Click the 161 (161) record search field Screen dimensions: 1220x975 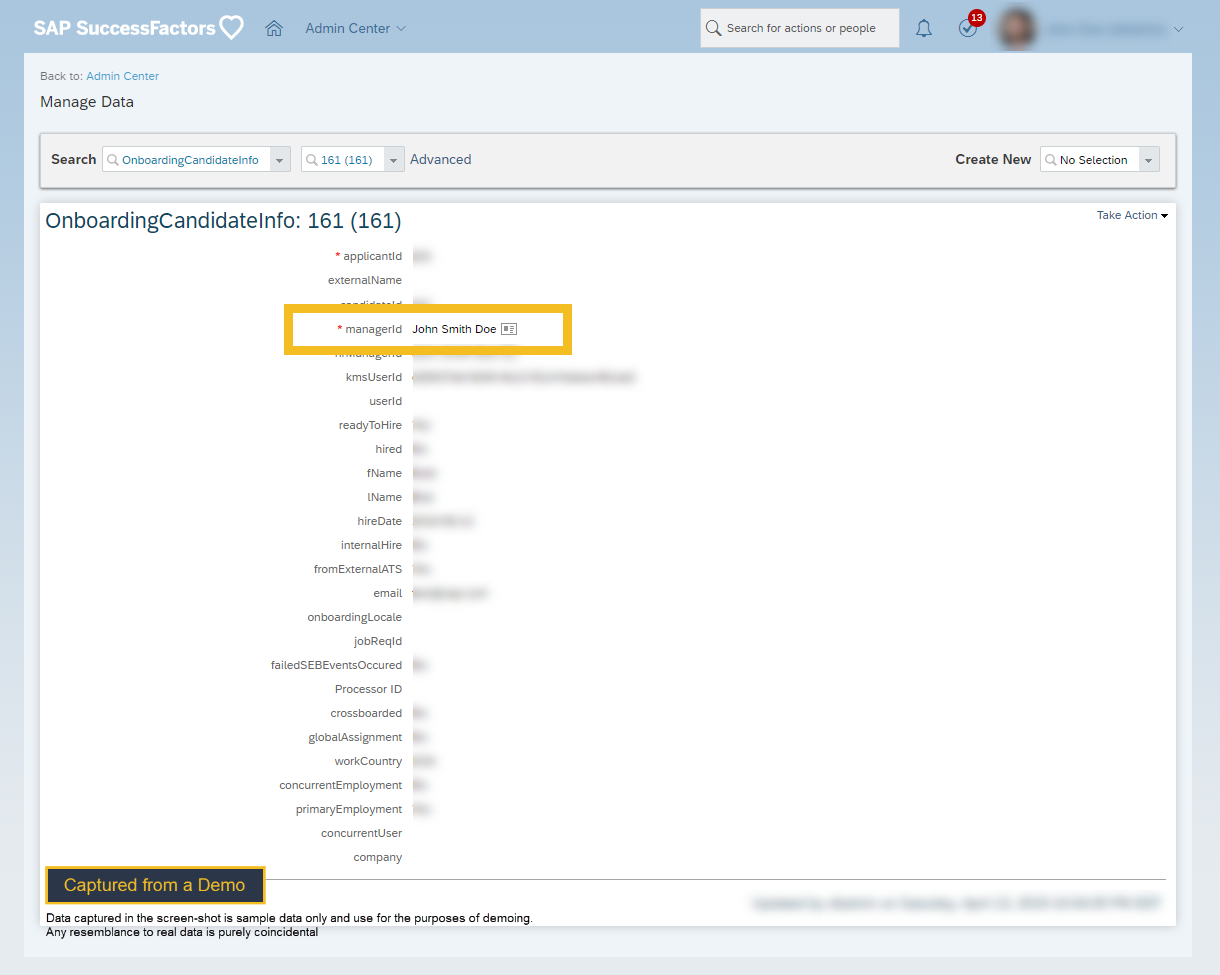[x=343, y=160]
